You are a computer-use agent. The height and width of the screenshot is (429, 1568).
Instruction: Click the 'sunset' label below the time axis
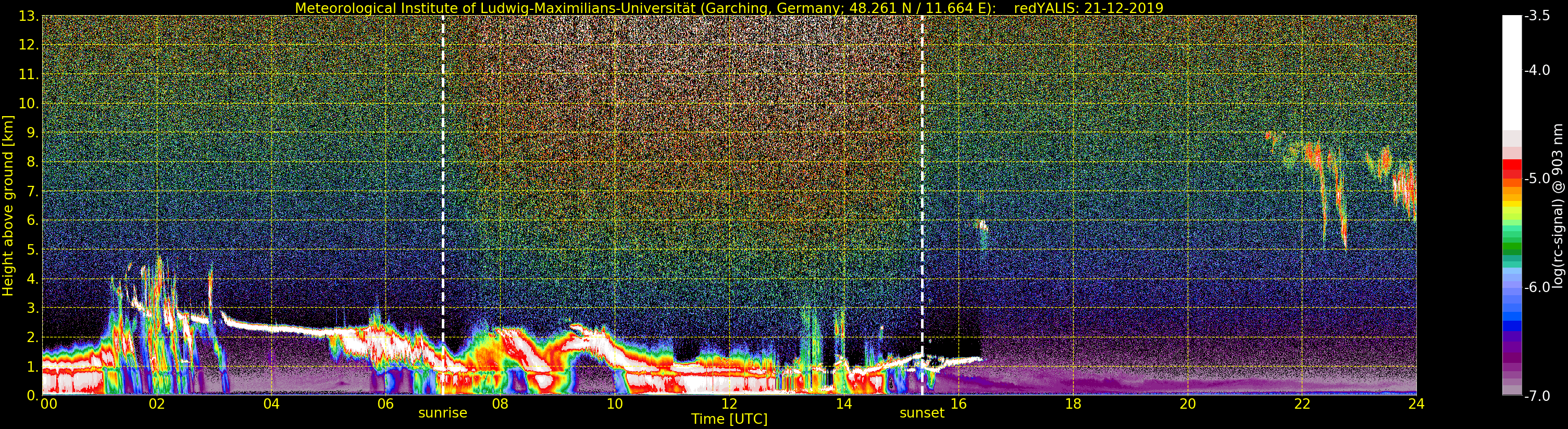(x=922, y=413)
